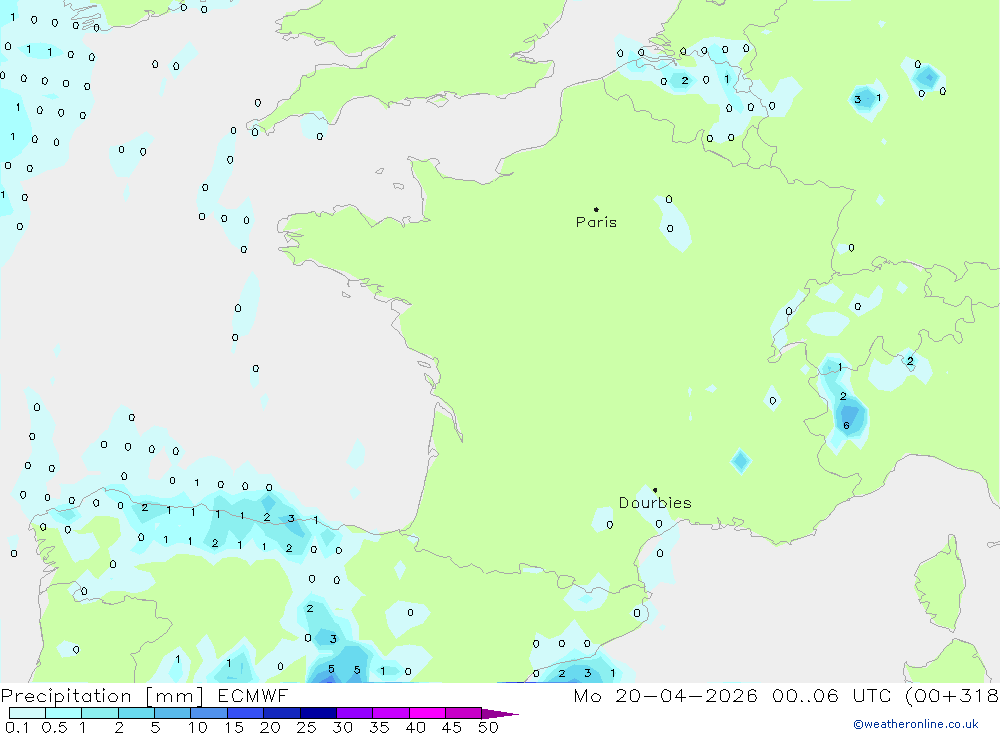Image resolution: width=1000 pixels, height=733 pixels.
Task: Click the black dot marking Dourbies
Action: (655, 490)
